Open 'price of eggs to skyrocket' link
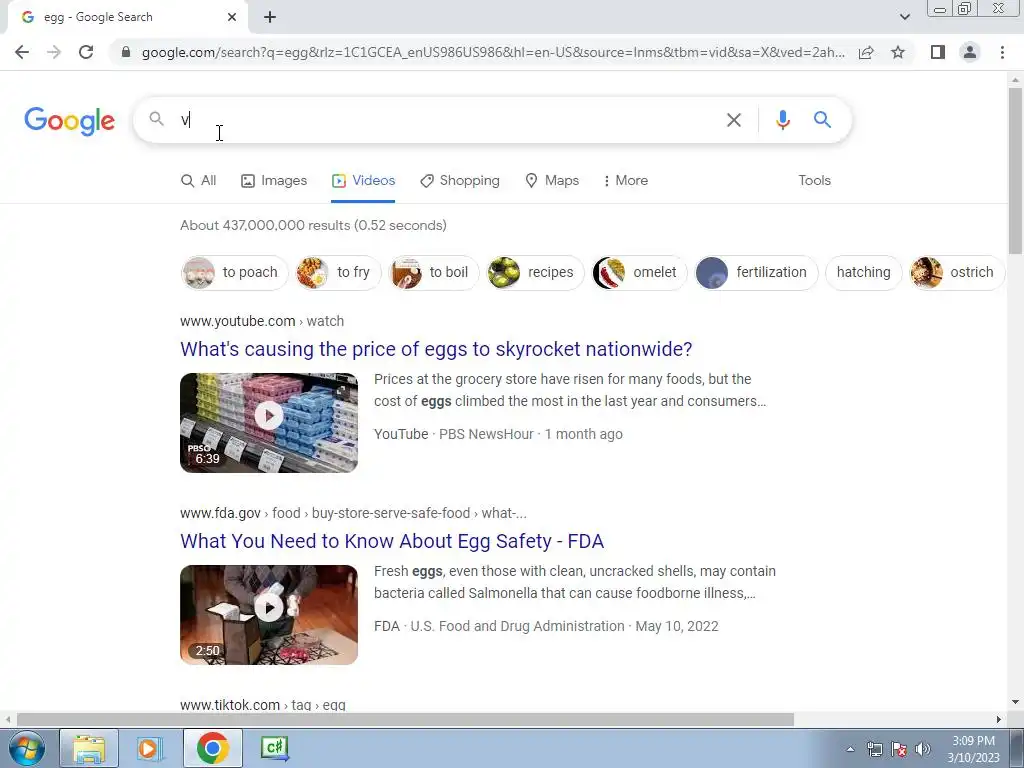Screen dimensions: 1024x768 point(436,349)
